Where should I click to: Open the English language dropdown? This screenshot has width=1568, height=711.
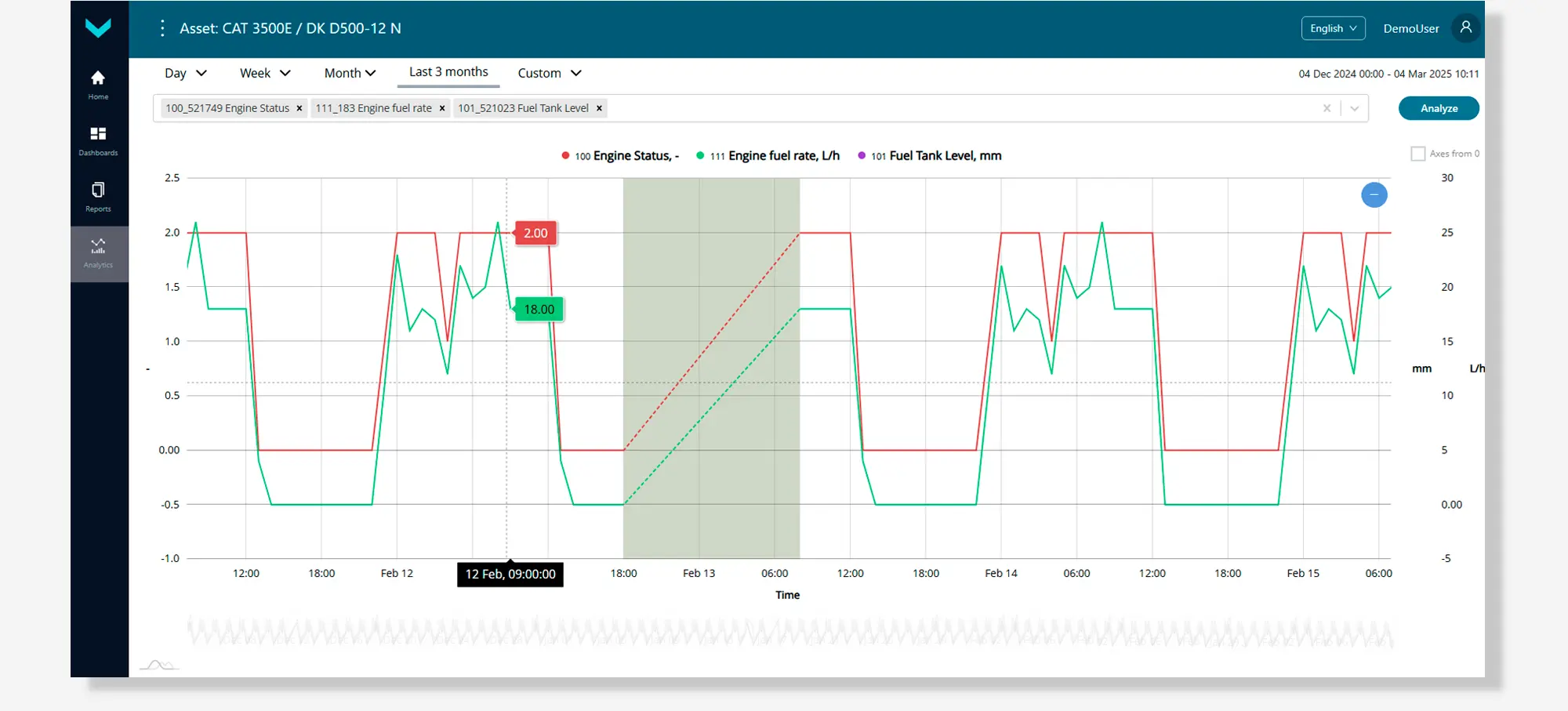coord(1333,28)
